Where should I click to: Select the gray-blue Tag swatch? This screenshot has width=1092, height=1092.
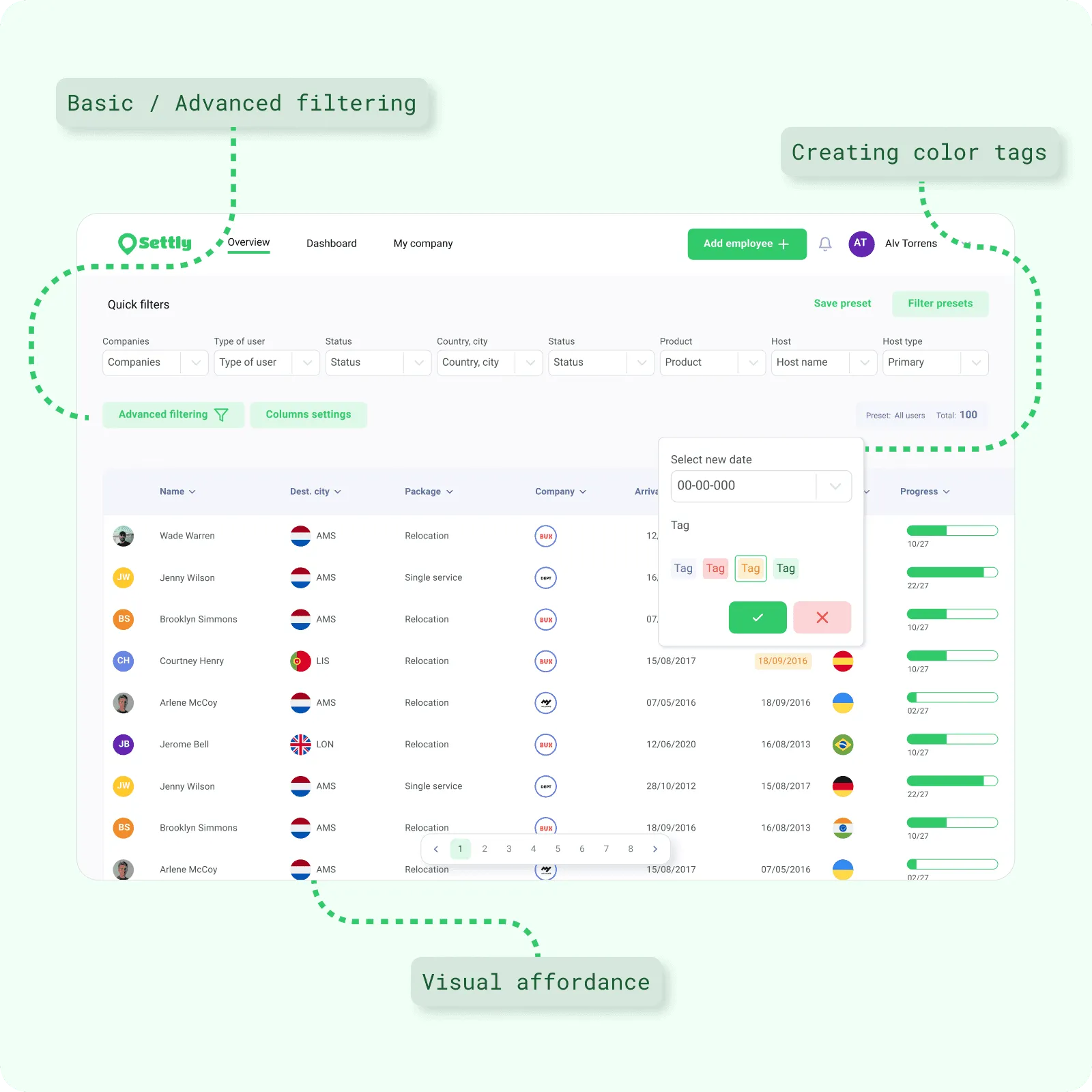pyautogui.click(x=683, y=569)
